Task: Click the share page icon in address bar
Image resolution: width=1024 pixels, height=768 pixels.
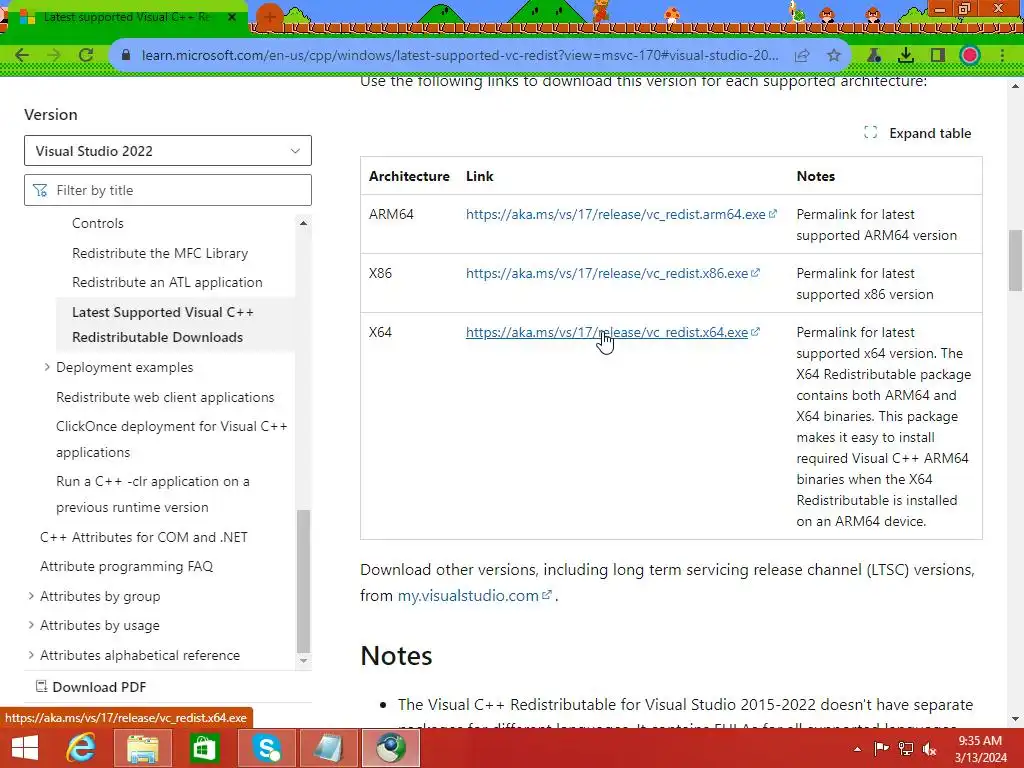Action: (802, 56)
